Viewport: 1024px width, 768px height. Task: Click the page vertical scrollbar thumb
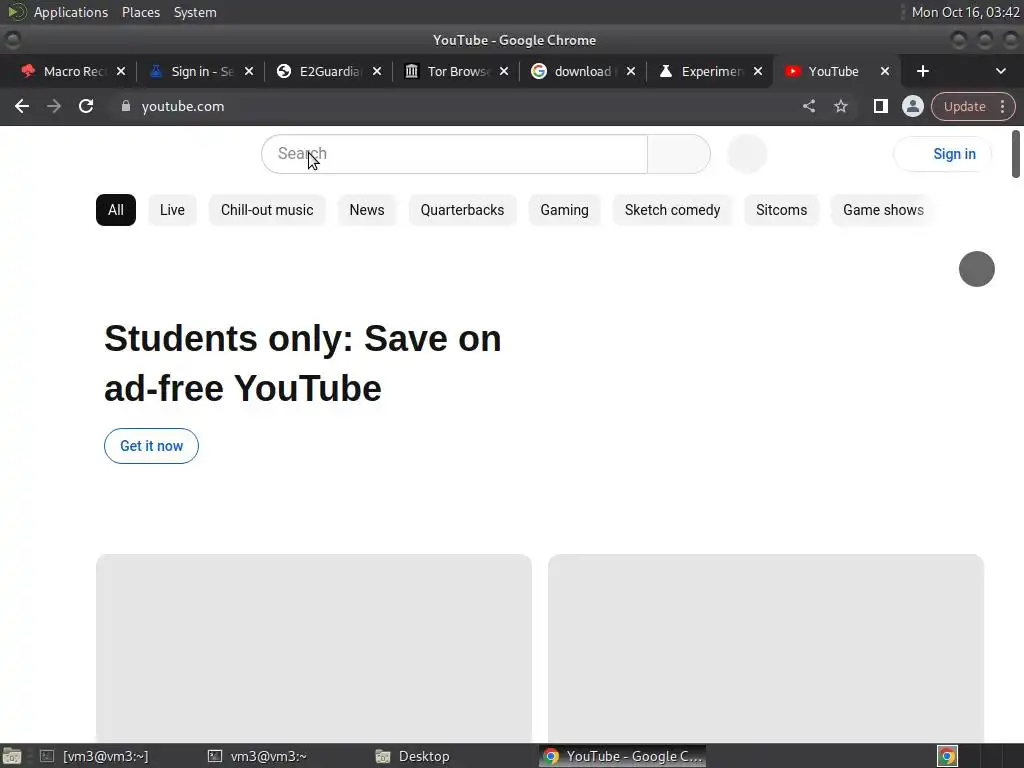point(1016,154)
